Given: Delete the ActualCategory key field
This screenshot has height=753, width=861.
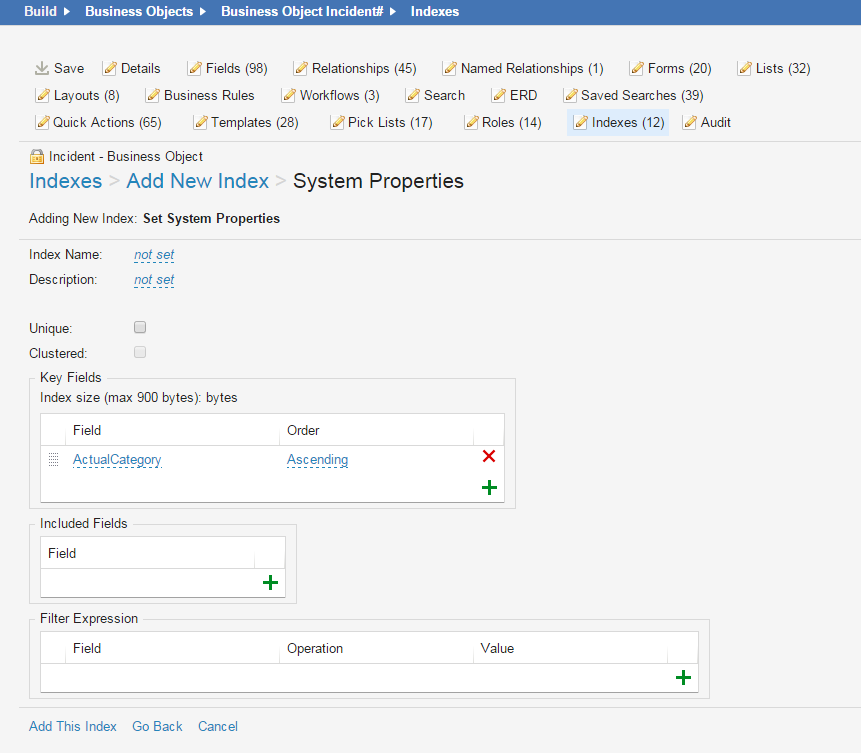Looking at the screenshot, I should pos(489,456).
